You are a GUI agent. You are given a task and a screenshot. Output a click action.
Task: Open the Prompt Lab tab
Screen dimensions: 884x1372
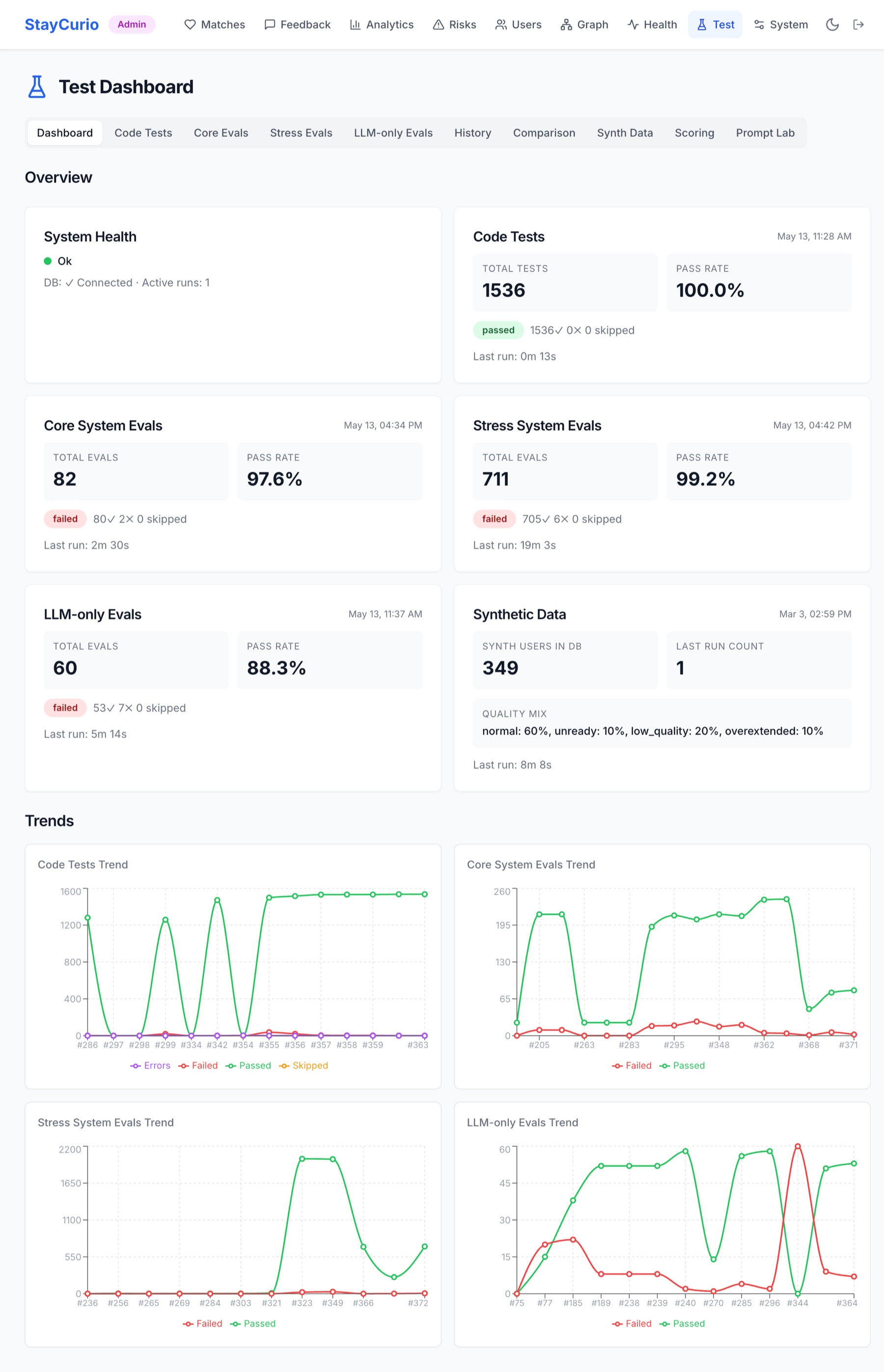pos(765,133)
